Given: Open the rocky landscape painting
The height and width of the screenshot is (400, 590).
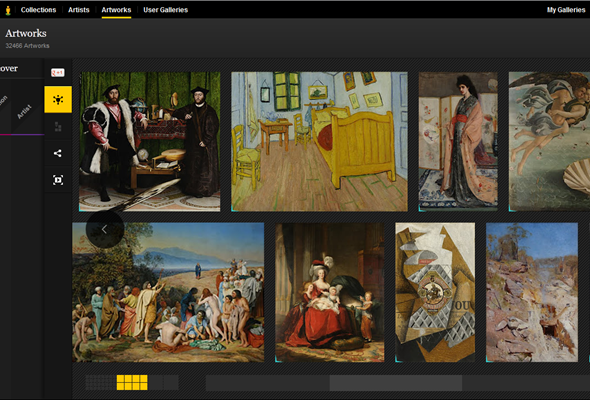Looking at the screenshot, I should [532, 292].
